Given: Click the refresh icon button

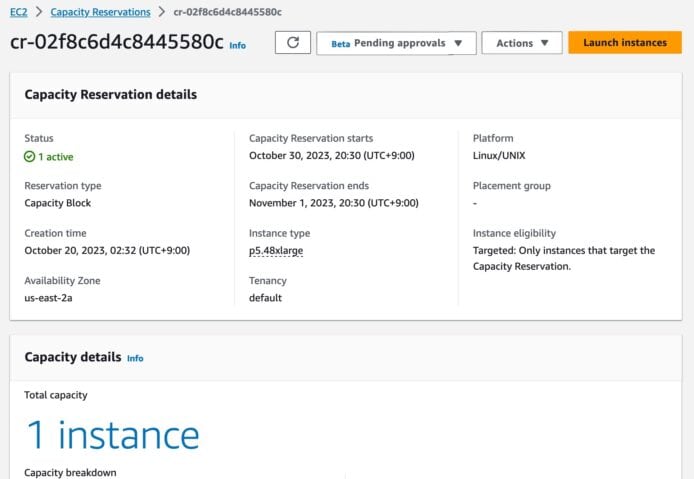Looking at the screenshot, I should pos(293,42).
